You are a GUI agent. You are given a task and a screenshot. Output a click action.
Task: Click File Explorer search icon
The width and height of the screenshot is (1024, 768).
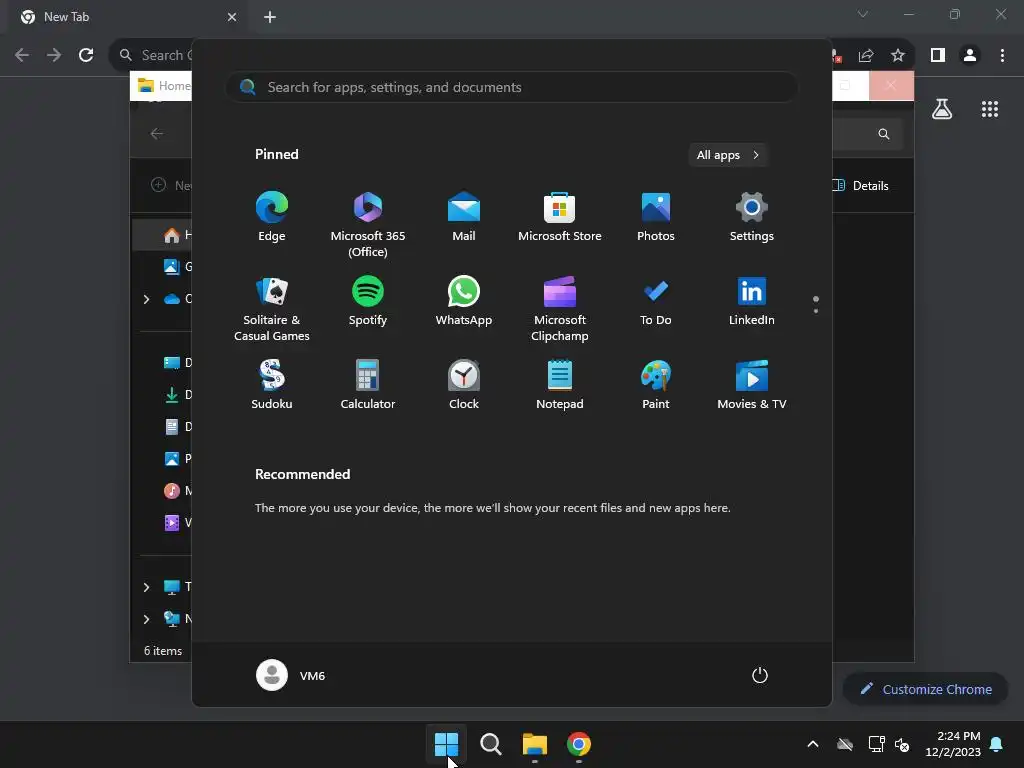(x=884, y=134)
